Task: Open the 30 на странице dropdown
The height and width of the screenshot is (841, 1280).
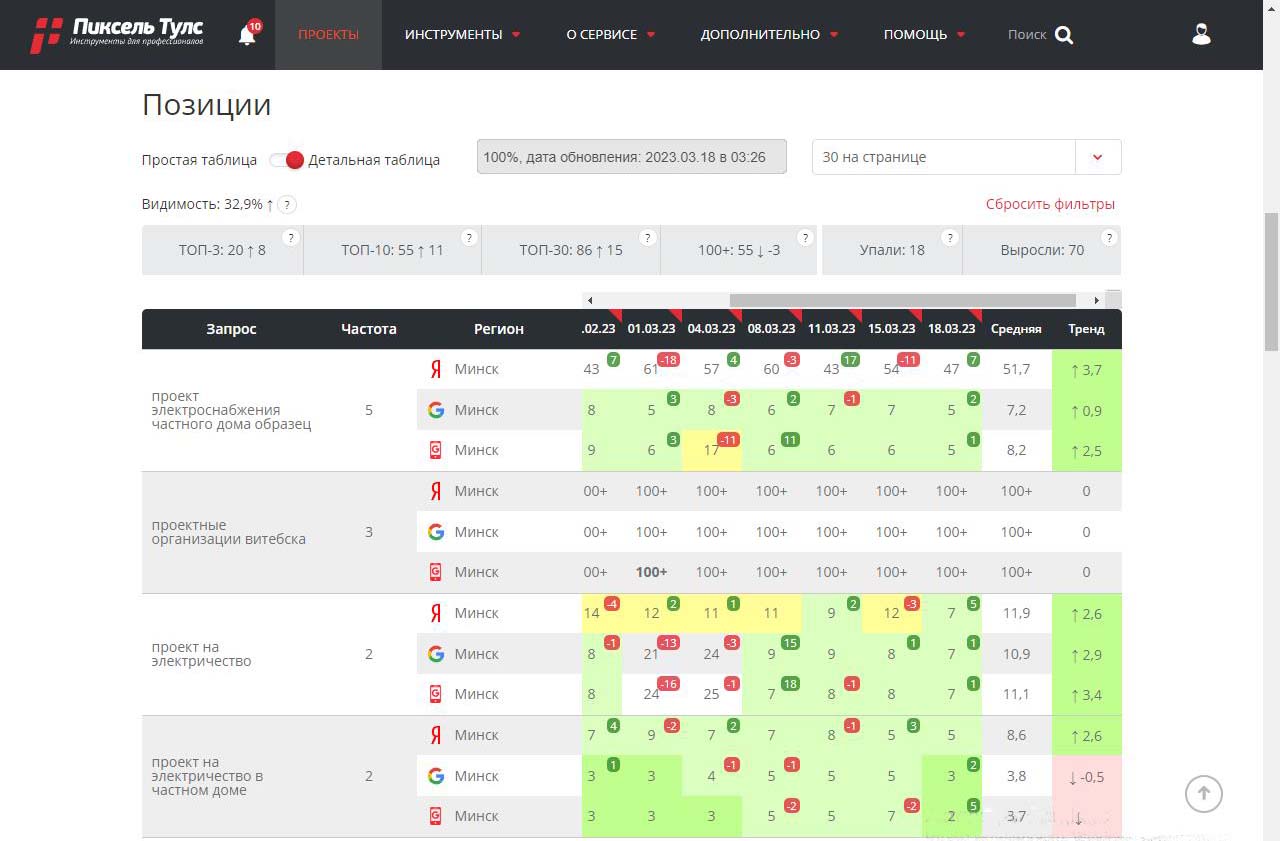Action: click(966, 157)
